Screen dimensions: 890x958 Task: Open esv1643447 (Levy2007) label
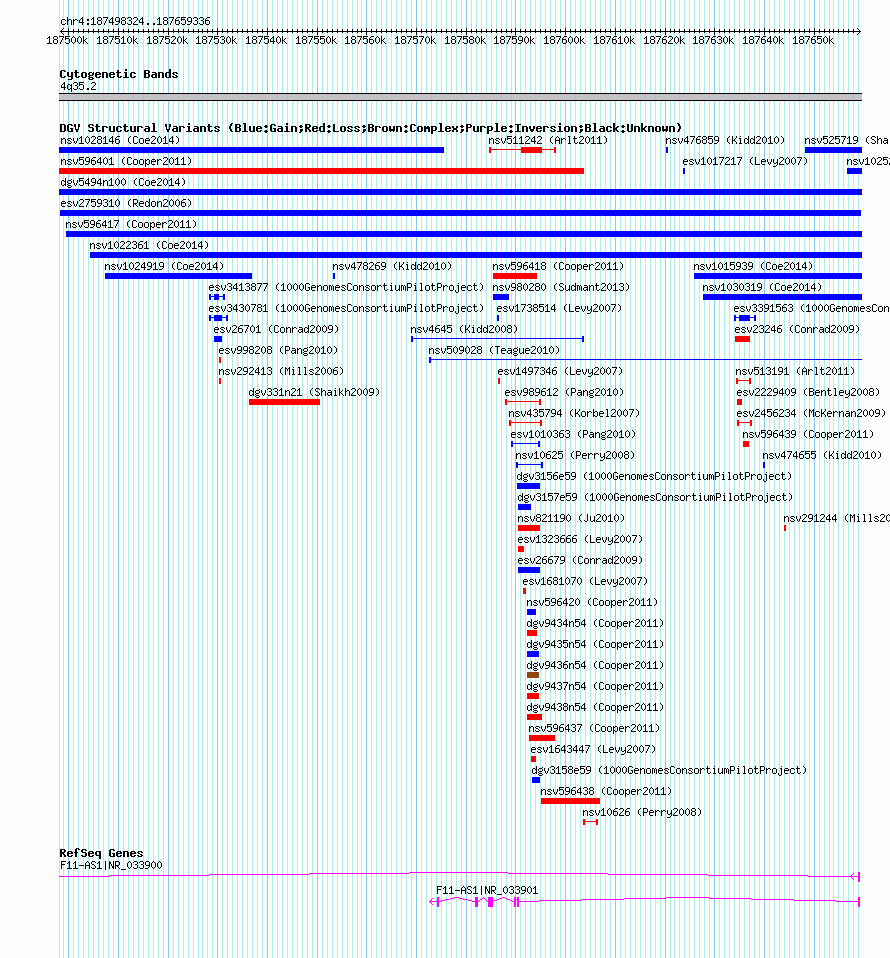[x=593, y=749]
